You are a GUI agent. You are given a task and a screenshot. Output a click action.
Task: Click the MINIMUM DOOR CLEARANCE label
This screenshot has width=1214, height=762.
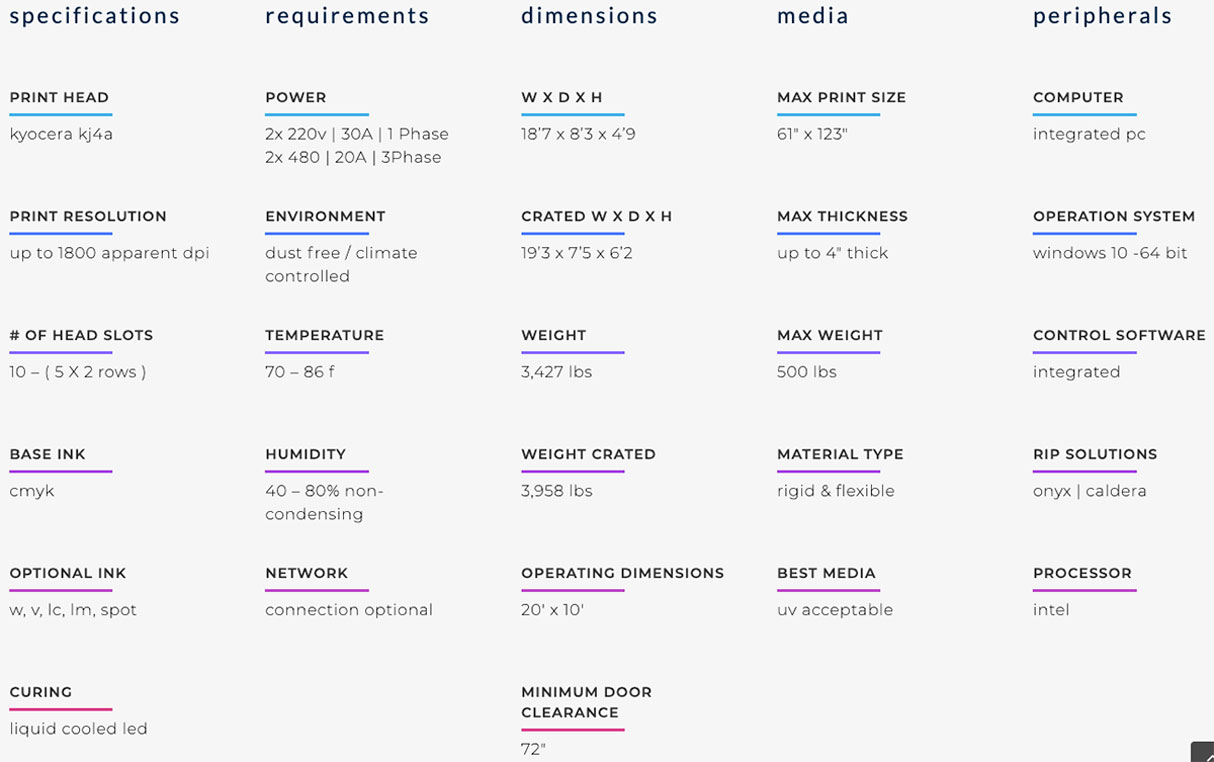pyautogui.click(x=586, y=702)
